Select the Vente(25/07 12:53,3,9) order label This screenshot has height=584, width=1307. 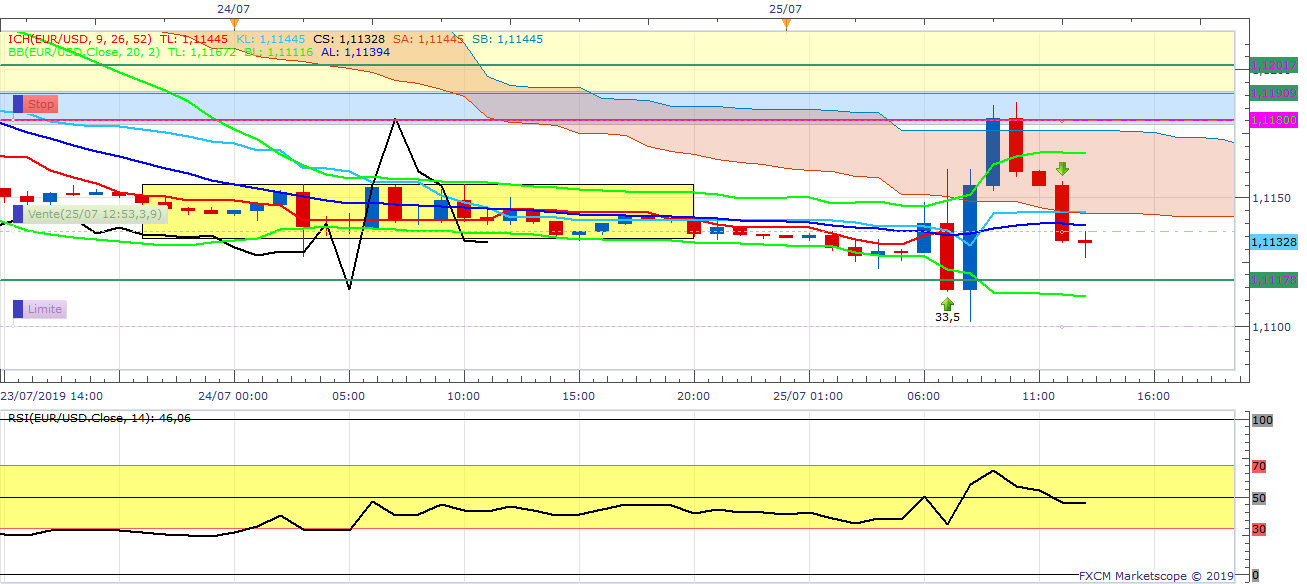click(x=96, y=214)
